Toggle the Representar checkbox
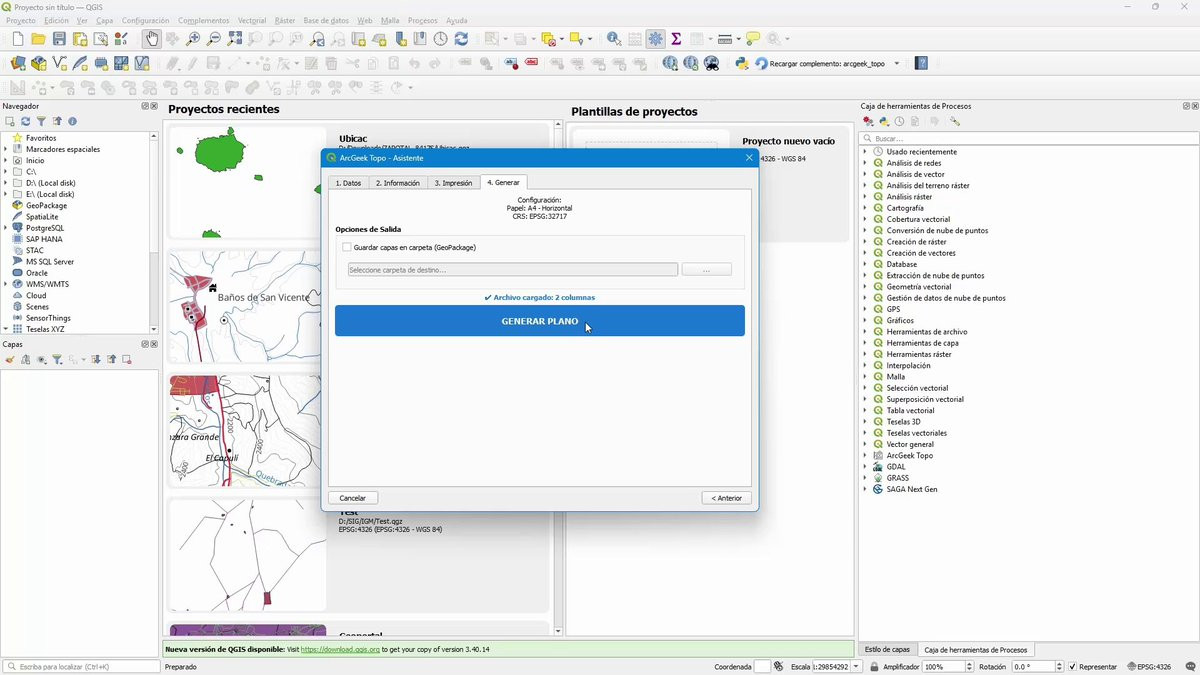This screenshot has width=1200, height=675. (1073, 666)
